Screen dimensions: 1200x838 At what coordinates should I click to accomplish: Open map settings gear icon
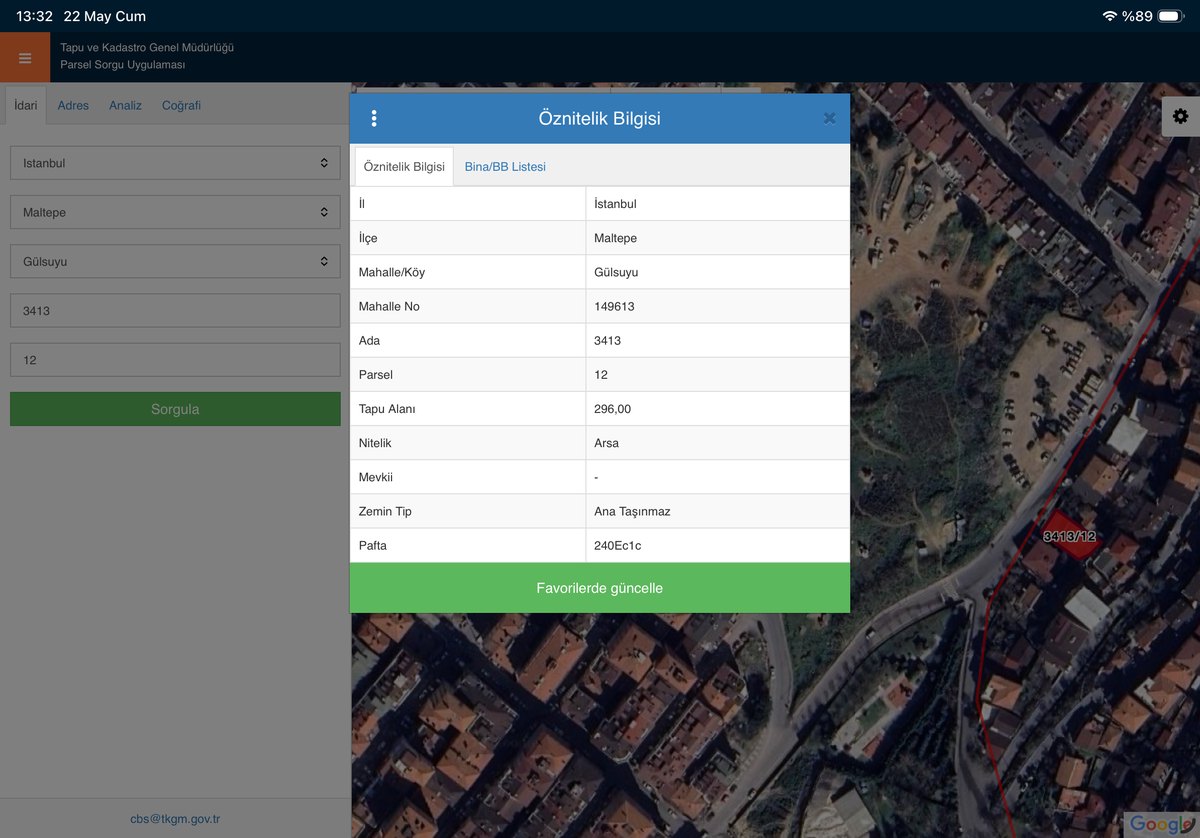click(1180, 116)
